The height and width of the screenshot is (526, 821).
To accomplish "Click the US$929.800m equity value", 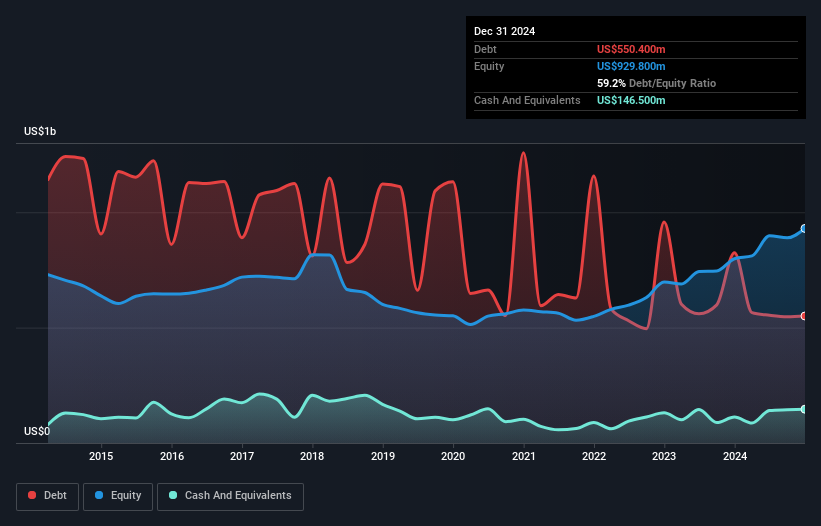I will point(631,66).
